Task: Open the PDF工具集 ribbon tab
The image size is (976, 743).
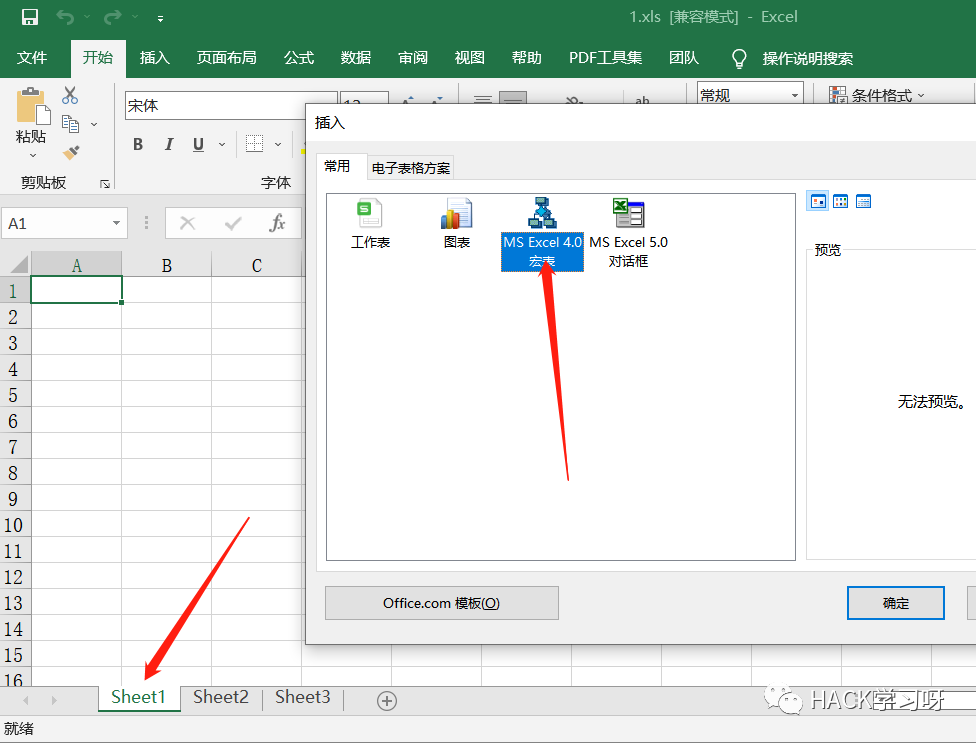Action: click(x=605, y=58)
